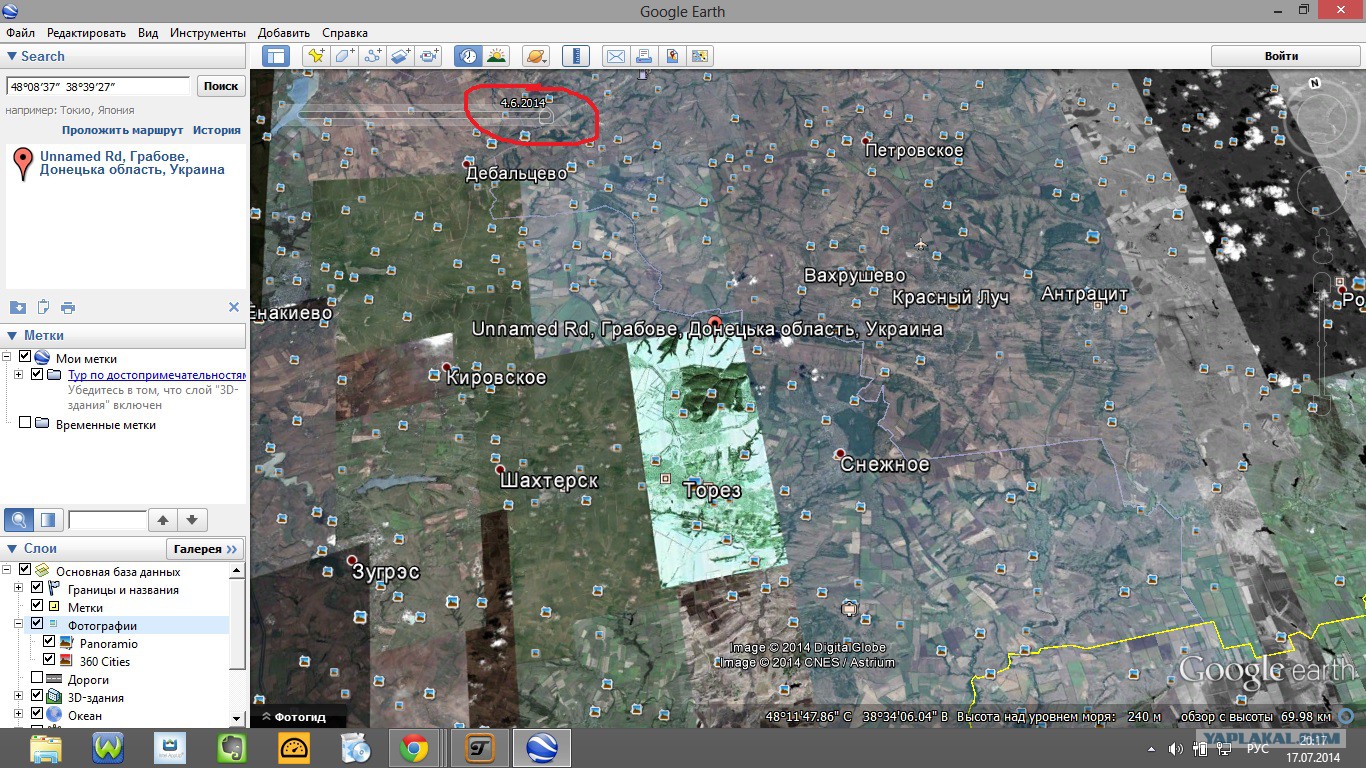Collapse the Фотографии tree node
1366x768 pixels.
(x=19, y=624)
